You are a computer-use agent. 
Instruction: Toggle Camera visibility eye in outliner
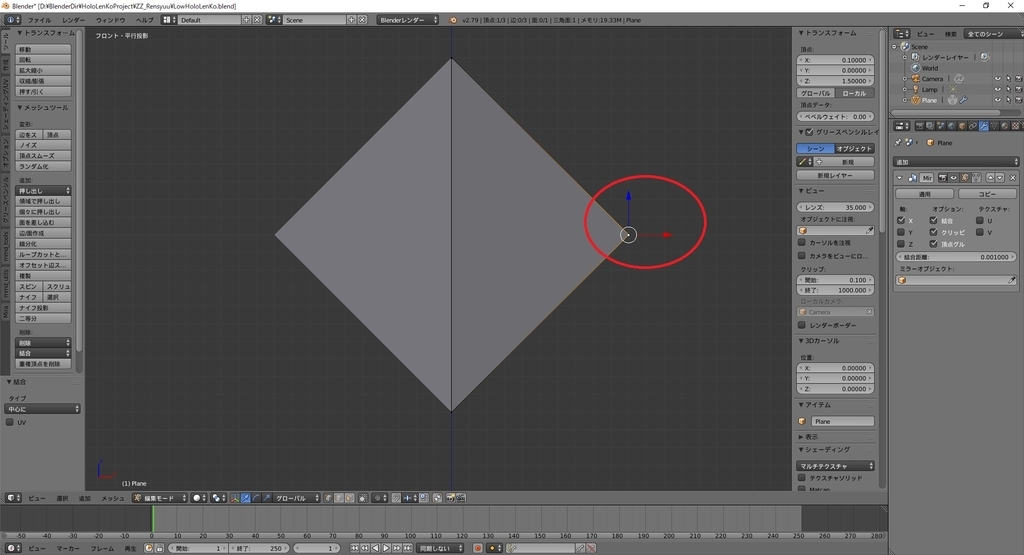tap(997, 79)
